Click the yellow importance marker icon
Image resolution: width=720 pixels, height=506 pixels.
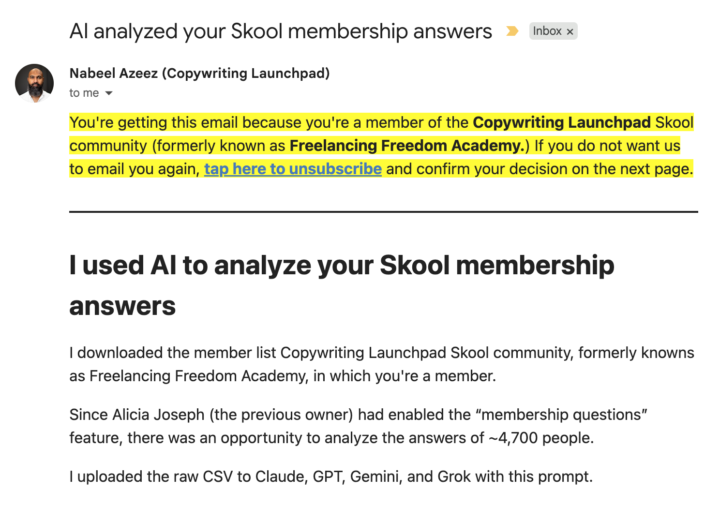click(x=512, y=31)
